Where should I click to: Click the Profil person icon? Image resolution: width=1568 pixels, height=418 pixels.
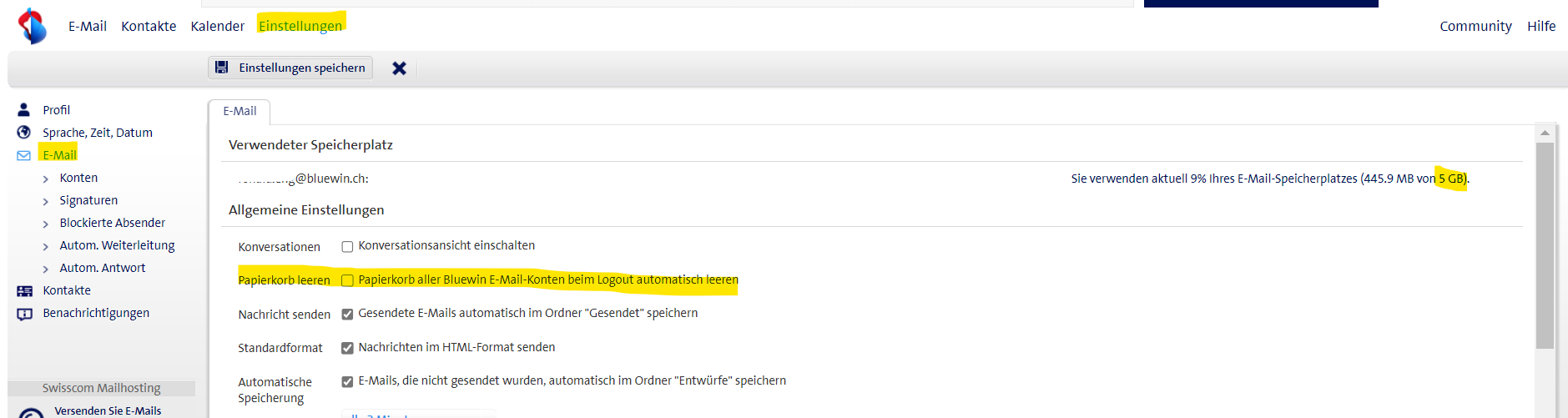coord(24,110)
